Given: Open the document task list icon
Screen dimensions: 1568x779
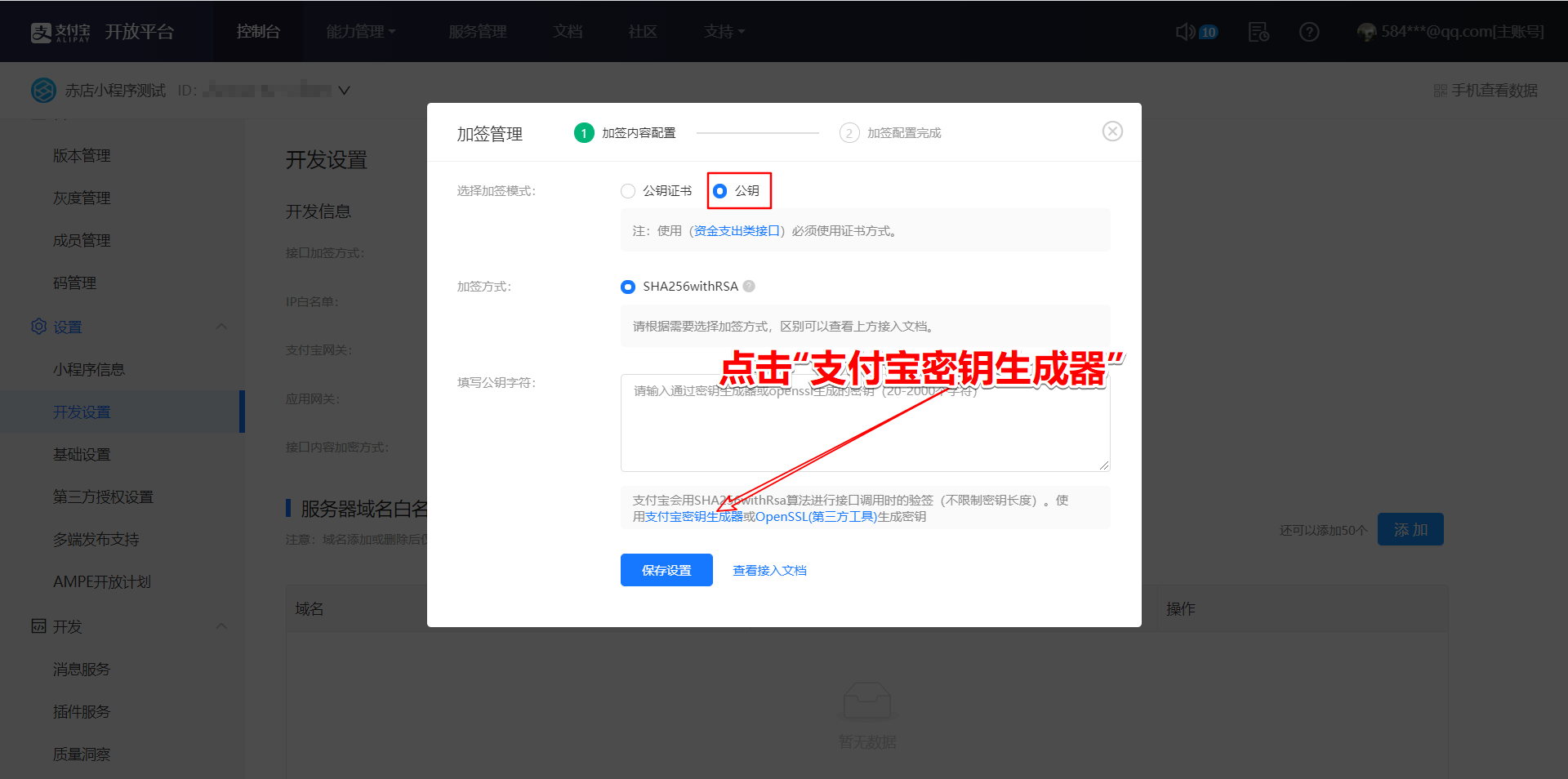Looking at the screenshot, I should click(1258, 32).
